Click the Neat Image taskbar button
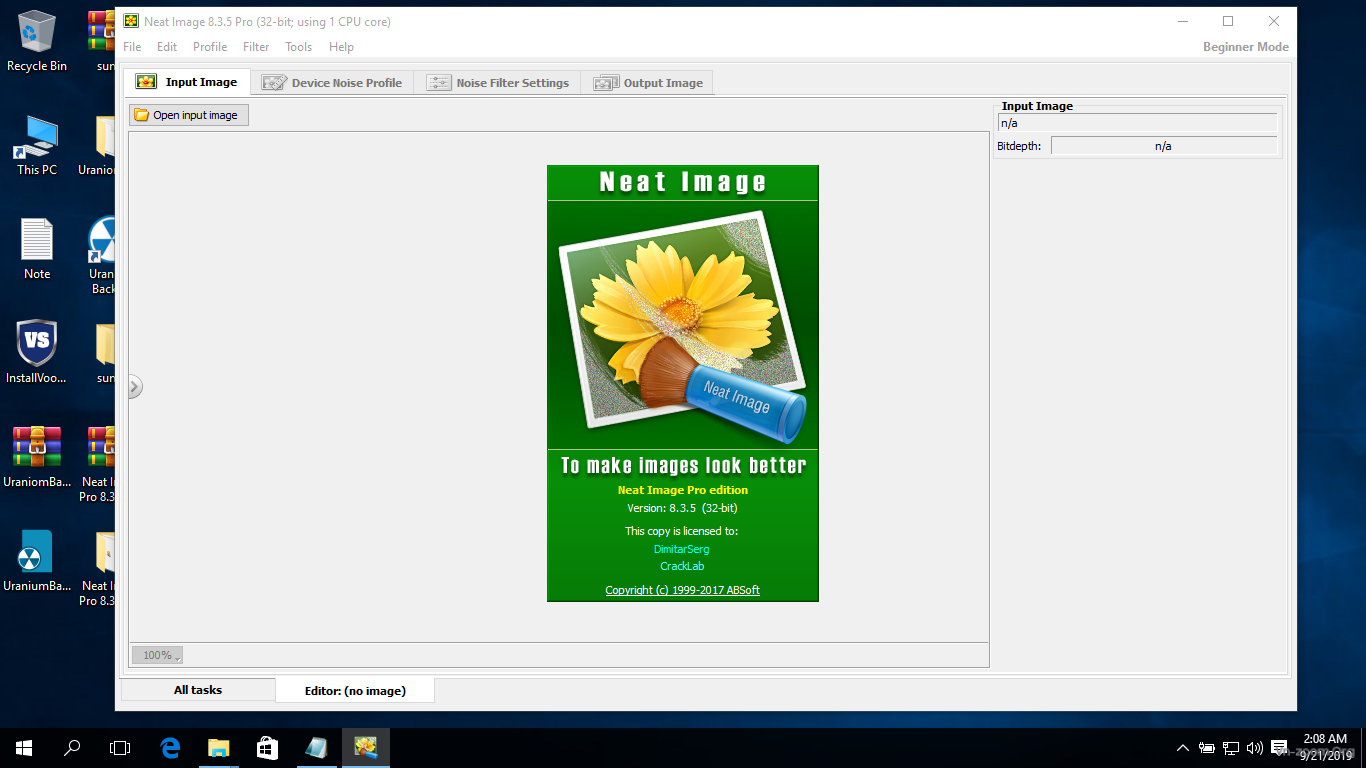 click(365, 747)
